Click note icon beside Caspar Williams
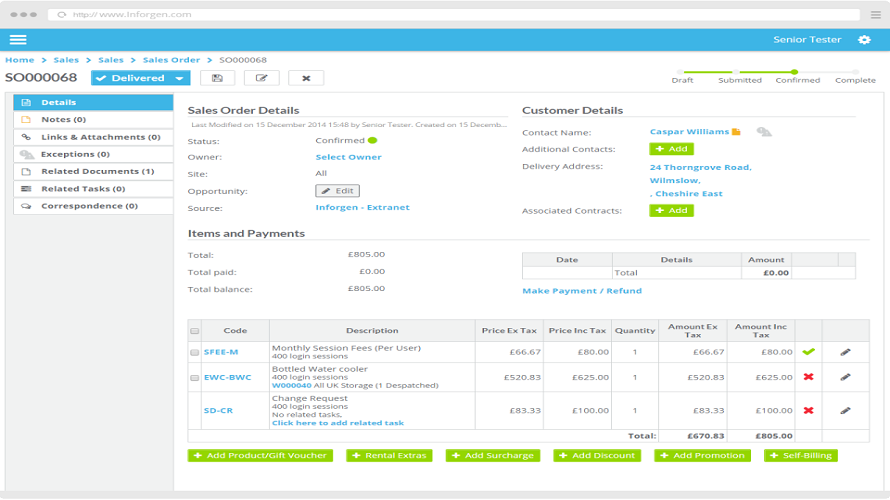 pos(736,132)
